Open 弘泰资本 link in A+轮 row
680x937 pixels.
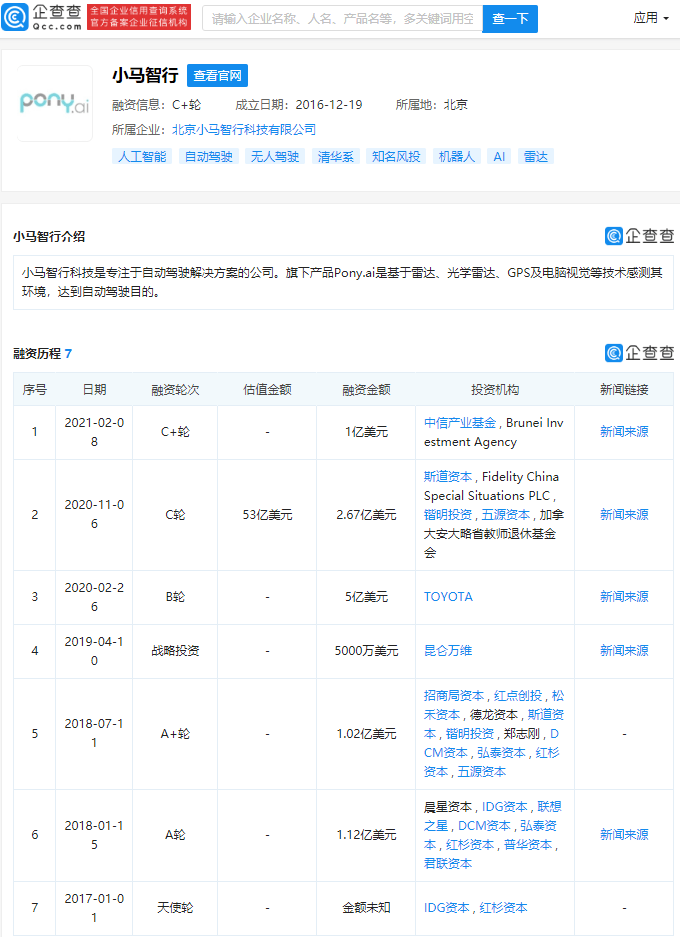[x=501, y=753]
